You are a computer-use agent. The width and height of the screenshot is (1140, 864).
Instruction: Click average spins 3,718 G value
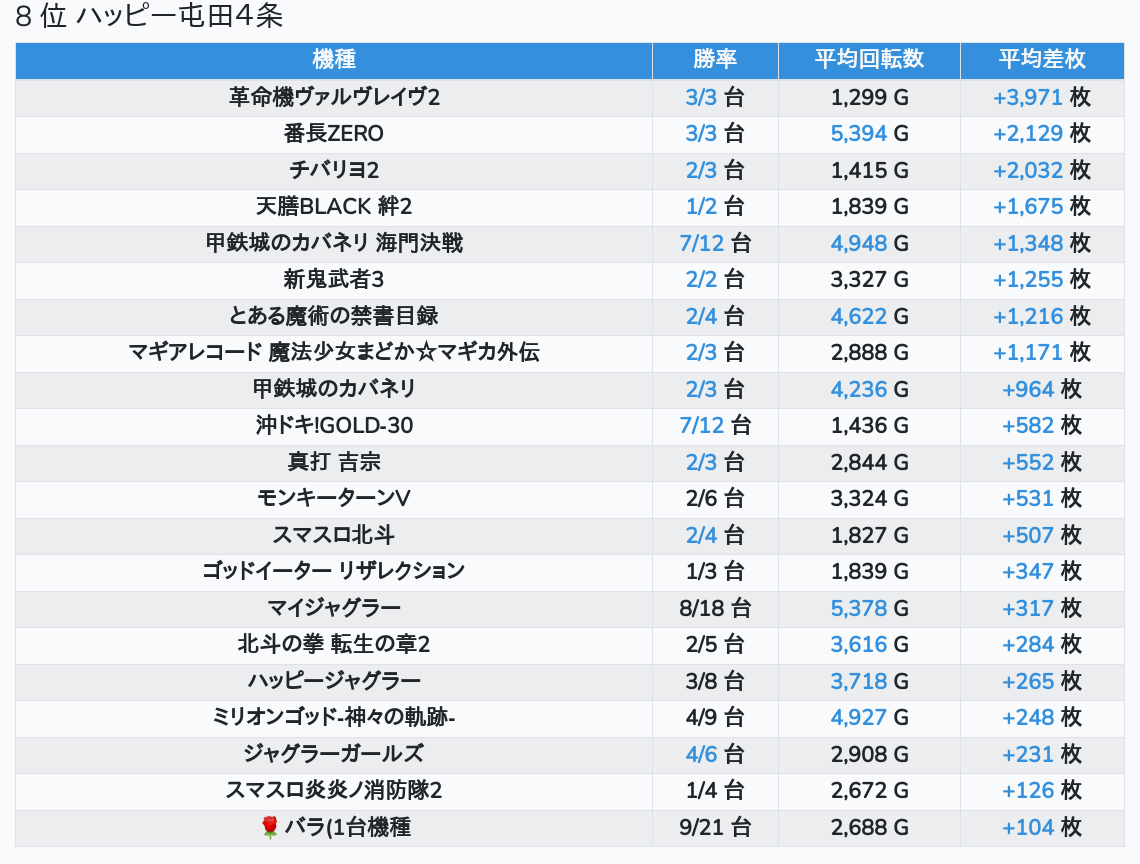[870, 681]
